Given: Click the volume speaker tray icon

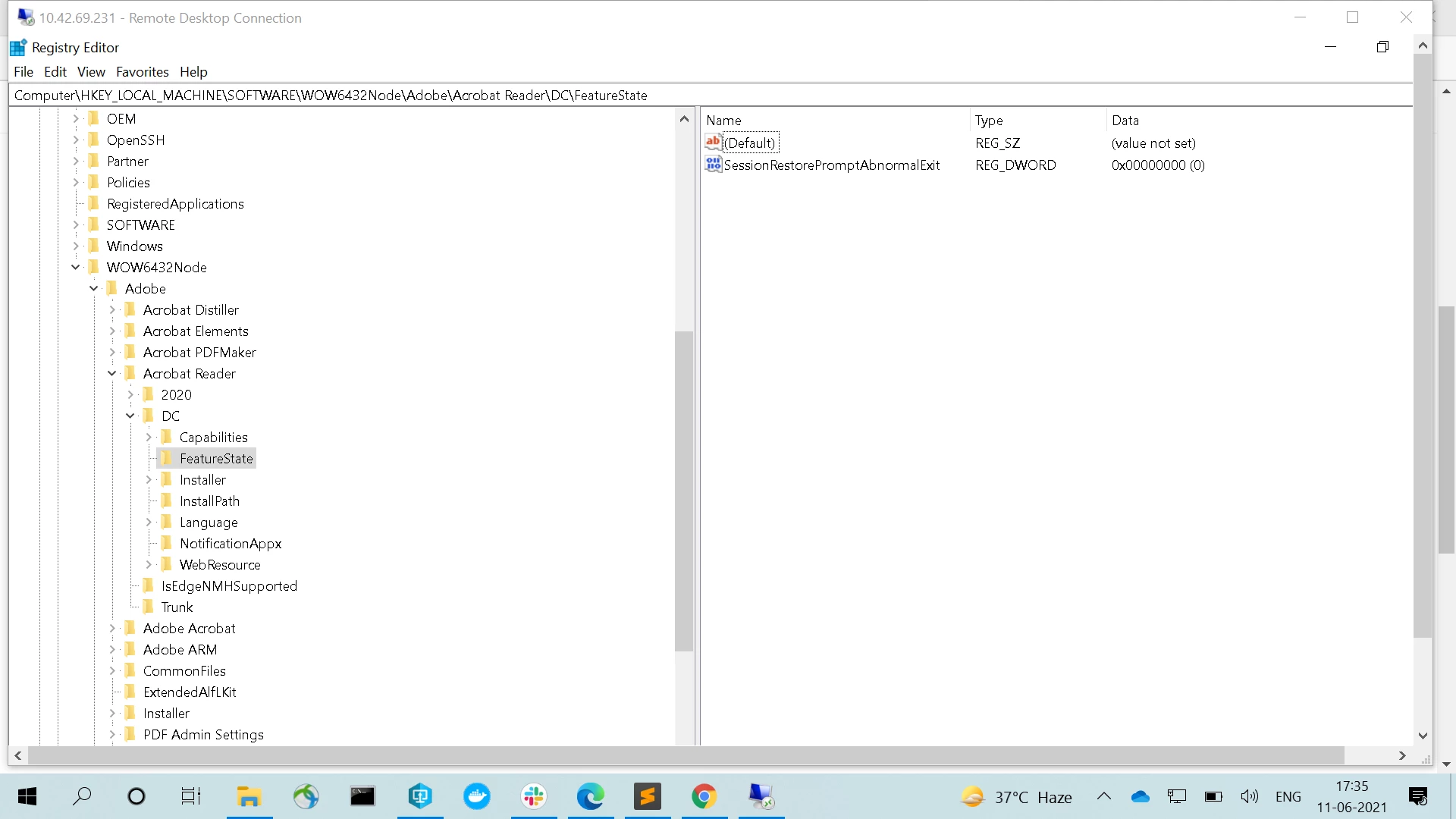Looking at the screenshot, I should [1249, 796].
